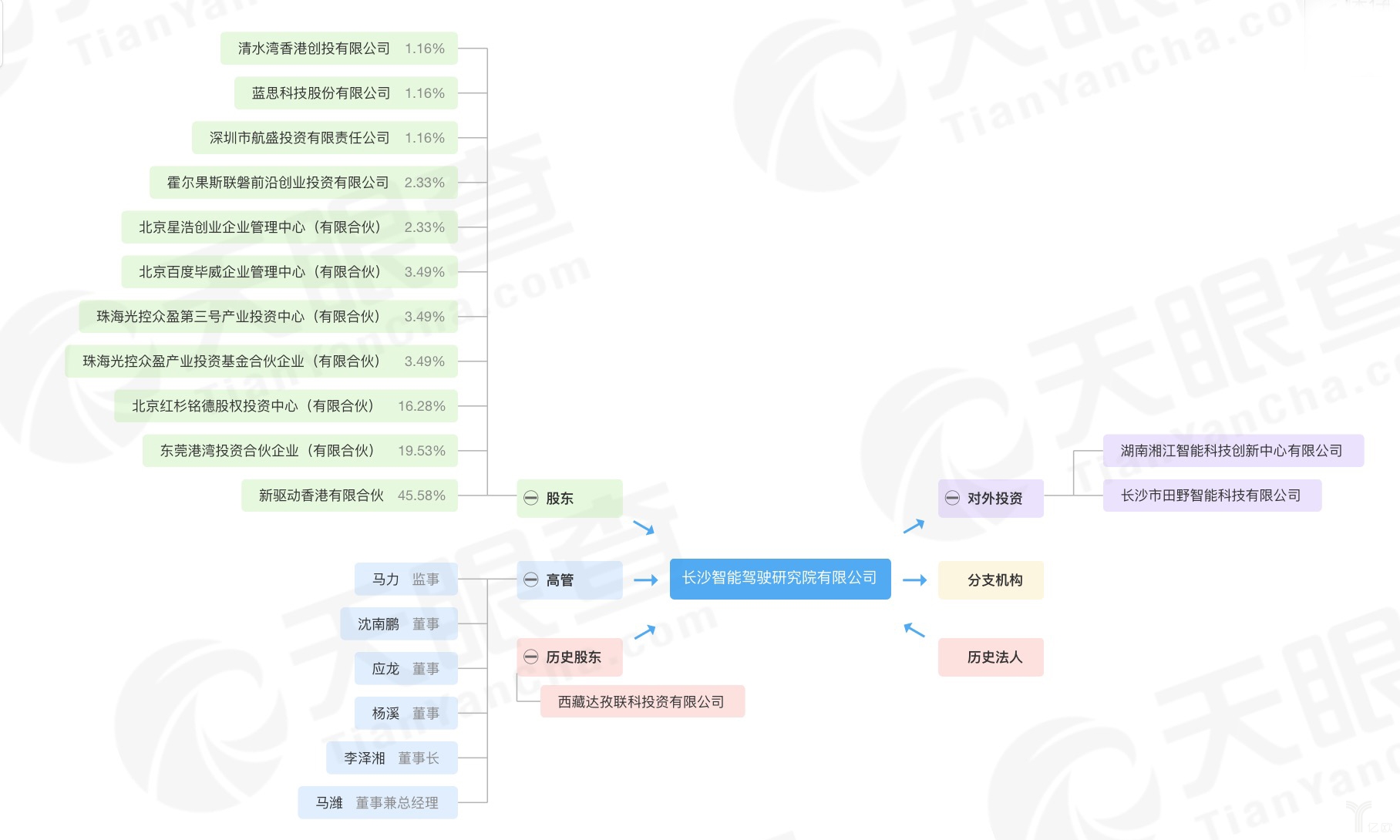Open shareholder 清水湾香港创投有限公司

click(339, 49)
